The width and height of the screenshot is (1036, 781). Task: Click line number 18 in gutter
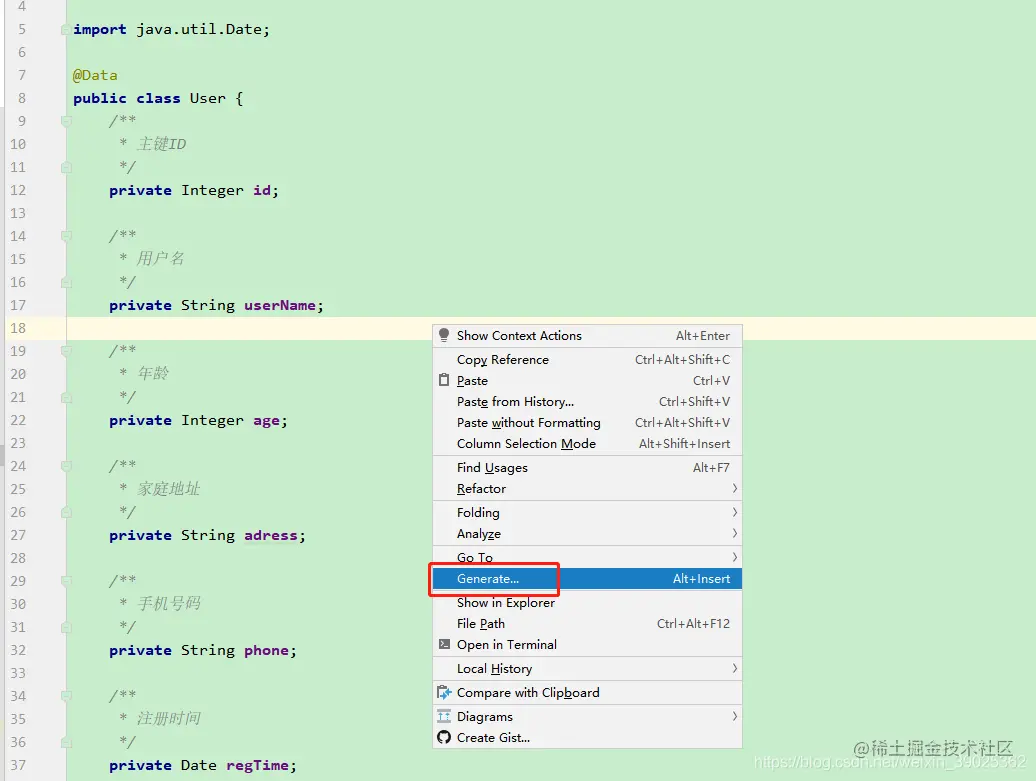[x=18, y=328]
